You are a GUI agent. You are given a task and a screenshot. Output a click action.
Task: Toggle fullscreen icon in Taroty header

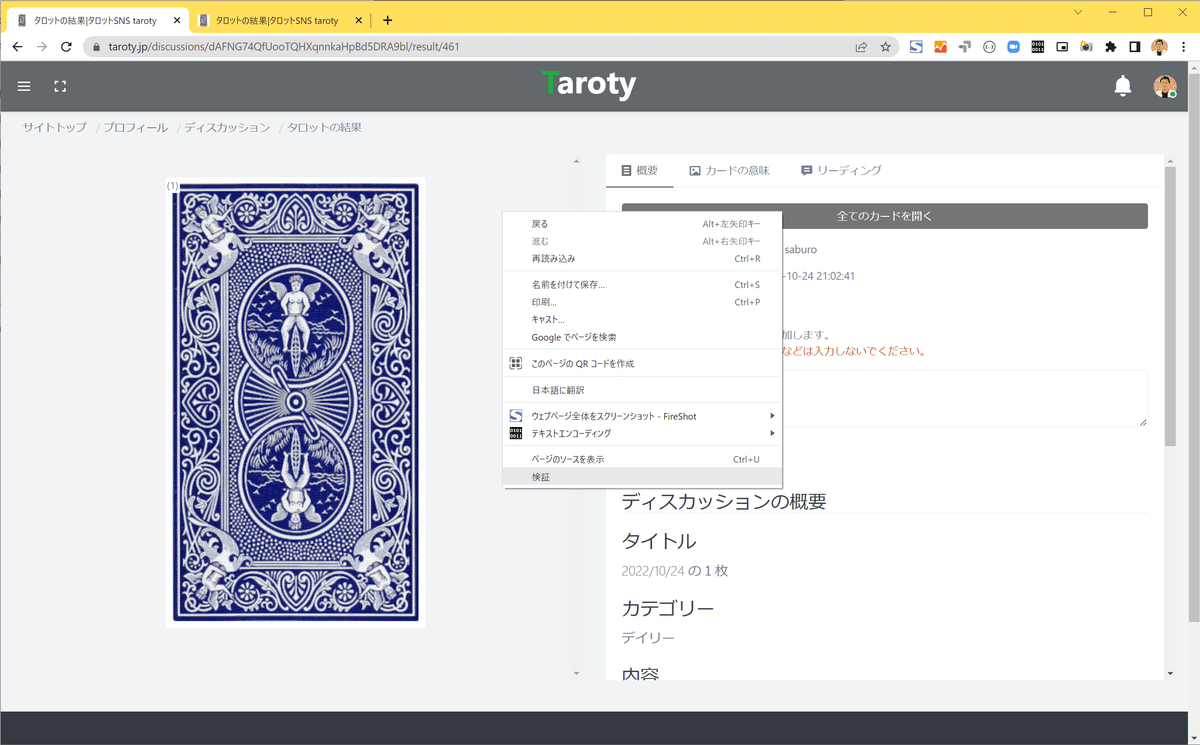coord(60,86)
